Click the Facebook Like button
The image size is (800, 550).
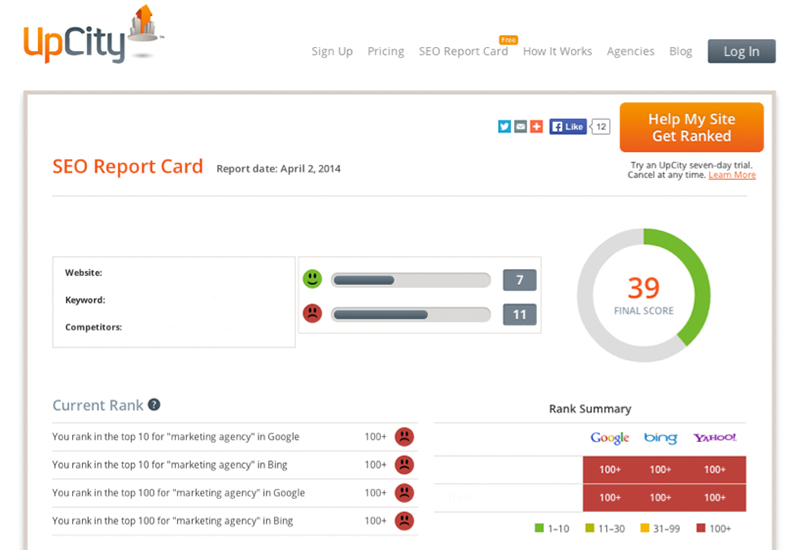568,127
